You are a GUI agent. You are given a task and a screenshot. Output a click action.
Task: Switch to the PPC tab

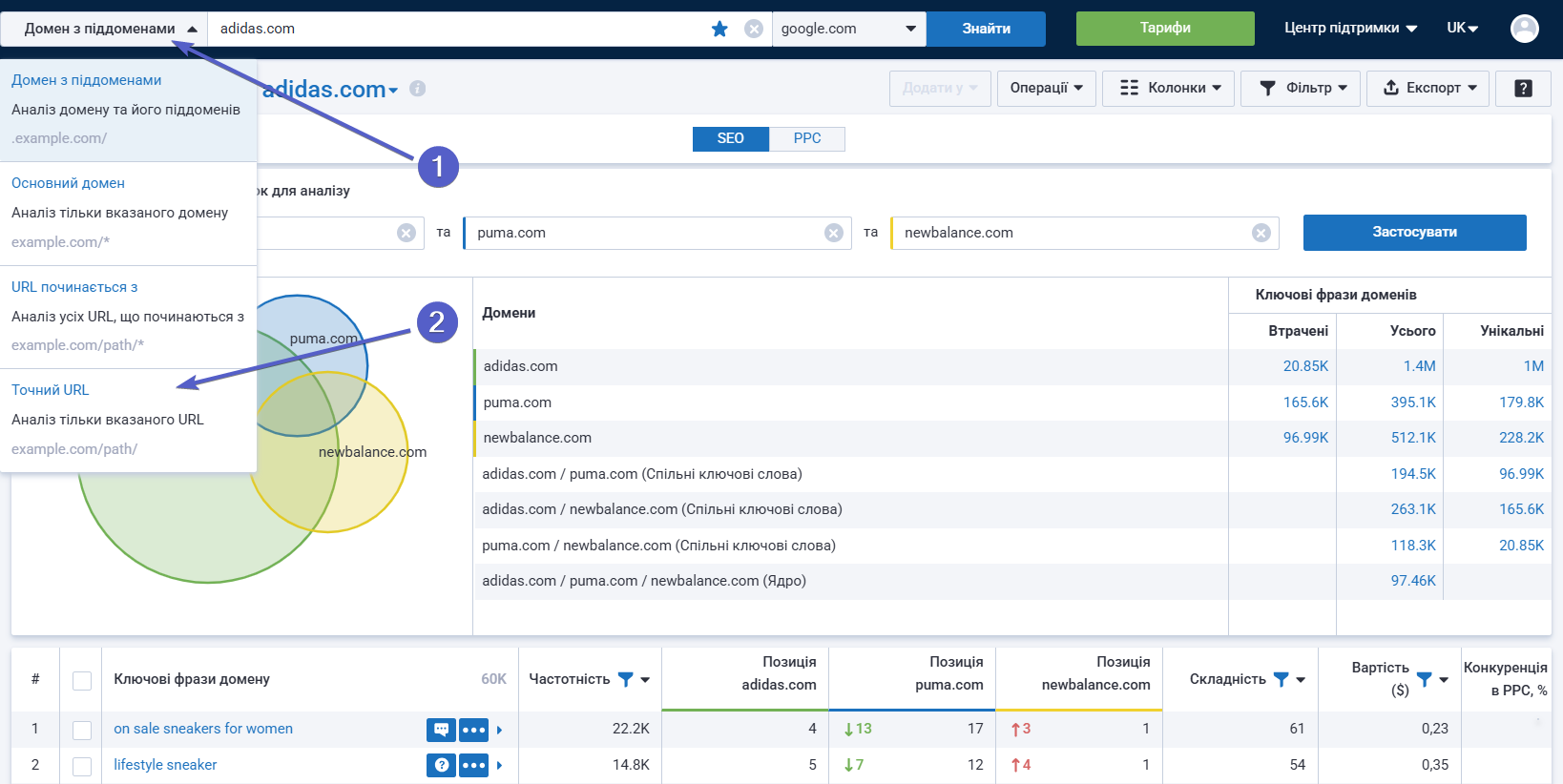(806, 138)
